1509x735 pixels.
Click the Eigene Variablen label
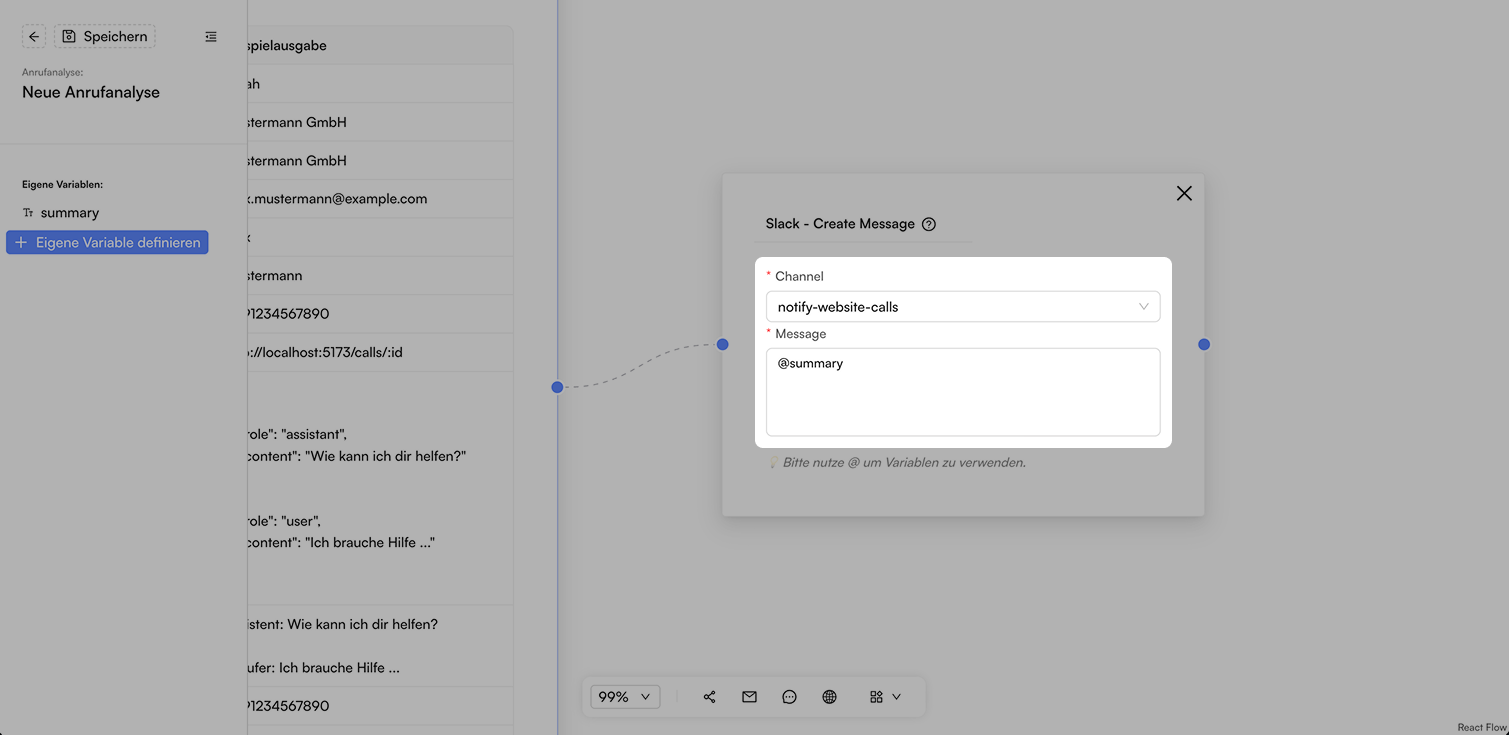63,185
